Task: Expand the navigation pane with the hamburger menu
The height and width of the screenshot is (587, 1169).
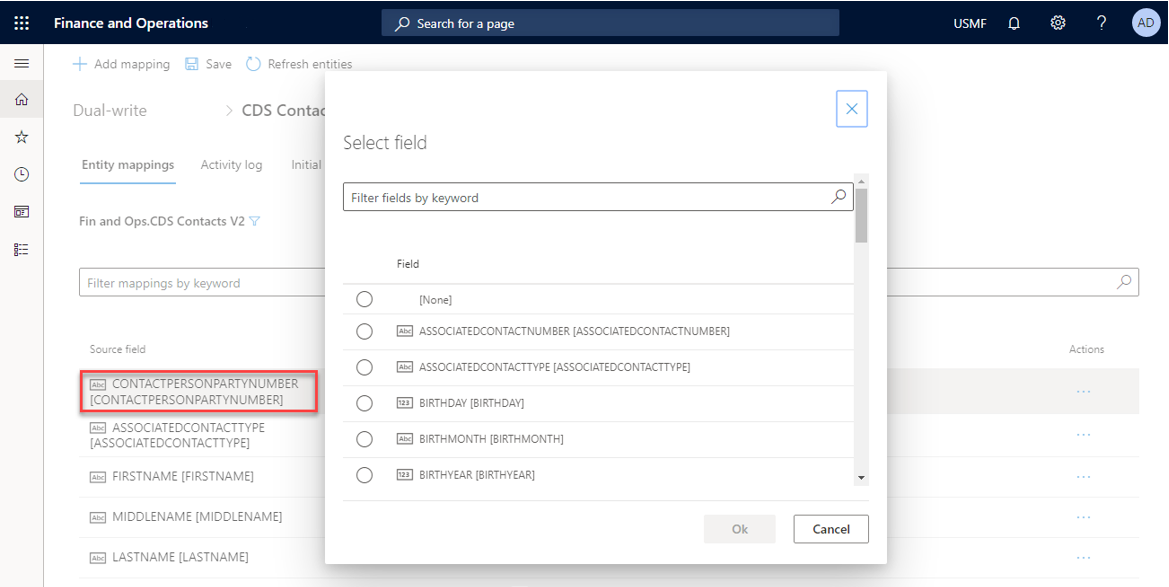Action: click(x=22, y=63)
